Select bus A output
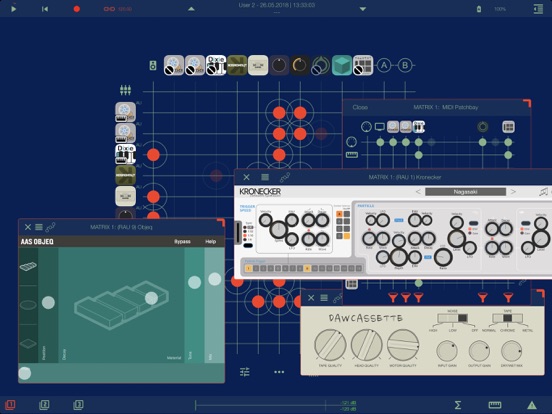552x414 pixels. [x=384, y=65]
